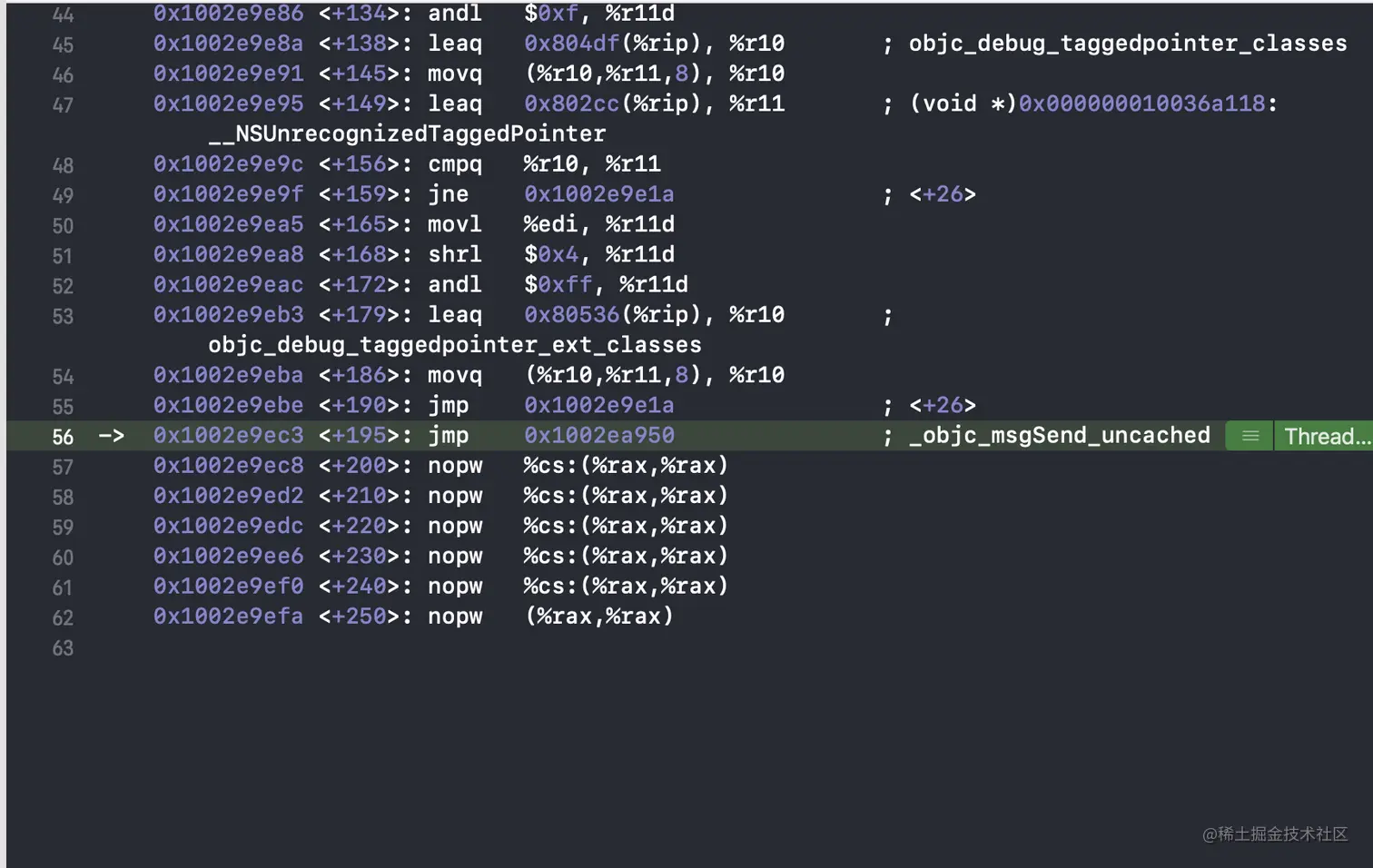Click line number 49 in the gutter
This screenshot has width=1373, height=868.
[63, 195]
